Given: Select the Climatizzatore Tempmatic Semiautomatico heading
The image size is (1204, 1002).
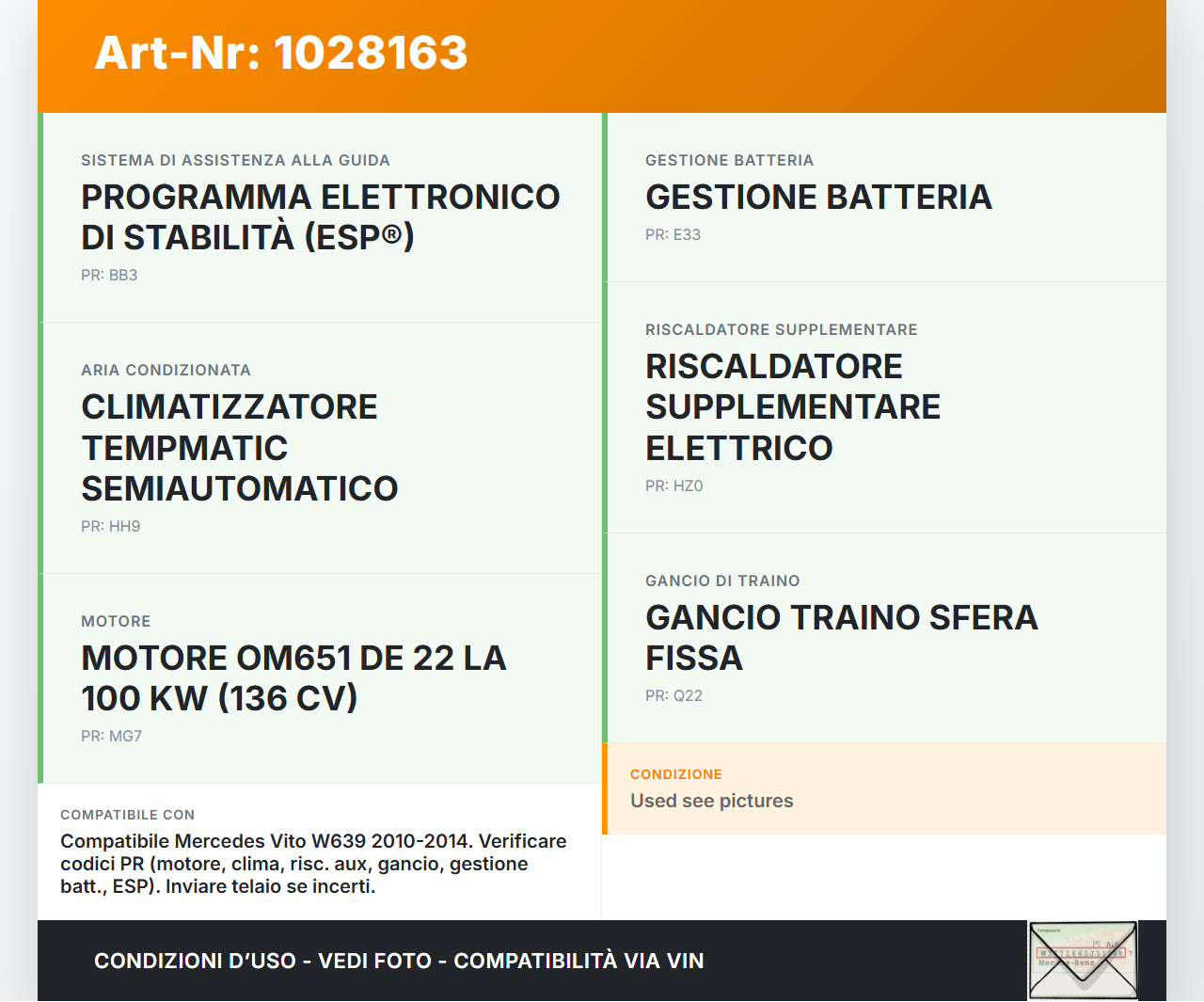Looking at the screenshot, I should (x=239, y=448).
